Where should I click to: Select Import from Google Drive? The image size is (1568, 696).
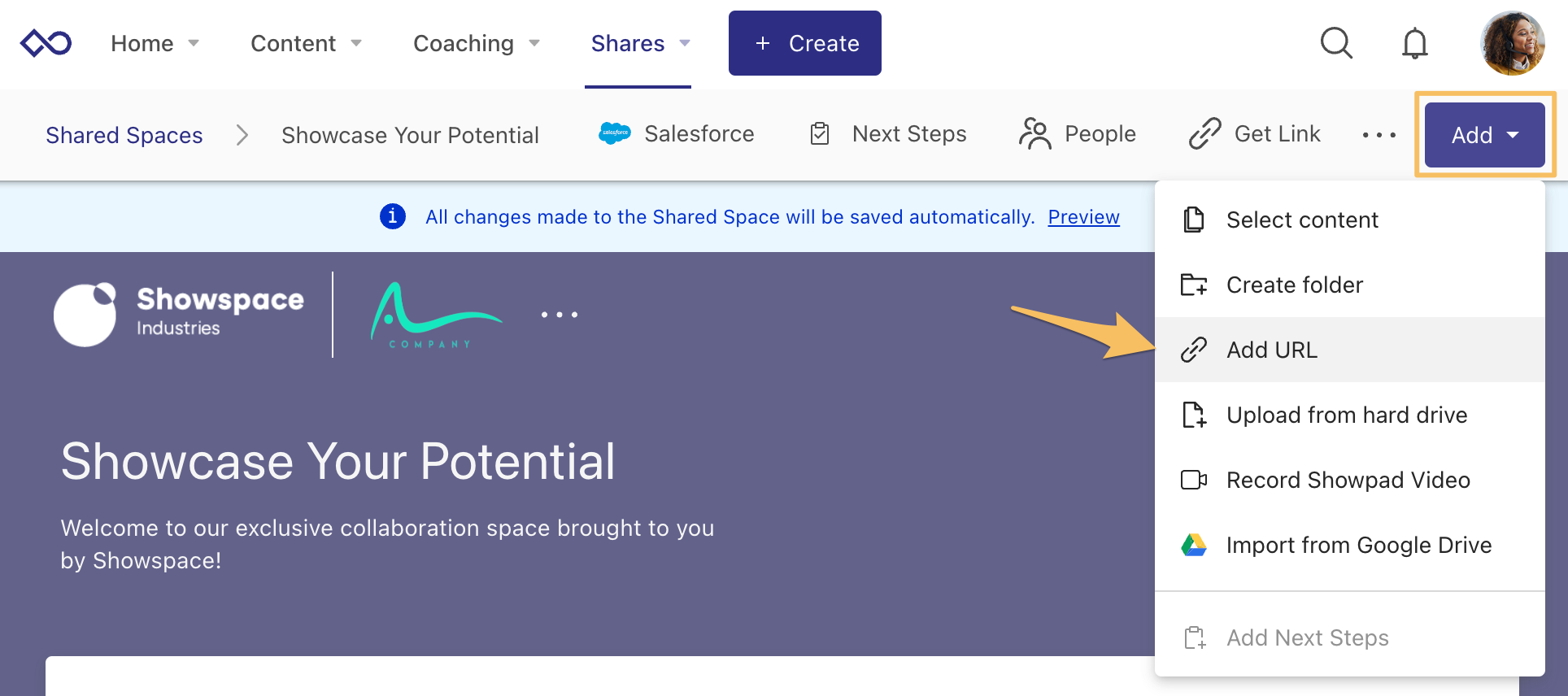tap(1358, 545)
